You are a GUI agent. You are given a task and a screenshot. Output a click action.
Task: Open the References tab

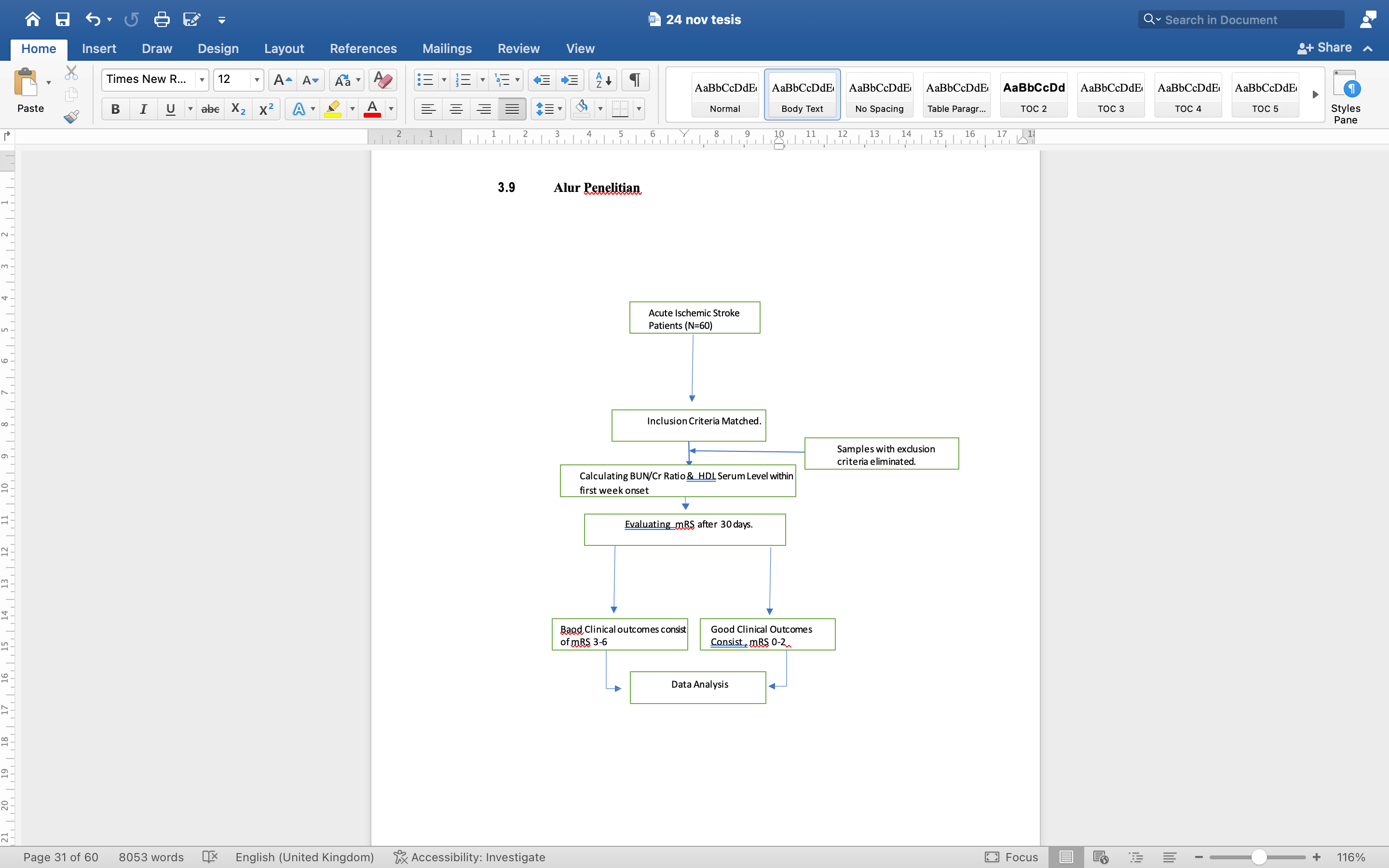click(x=363, y=49)
